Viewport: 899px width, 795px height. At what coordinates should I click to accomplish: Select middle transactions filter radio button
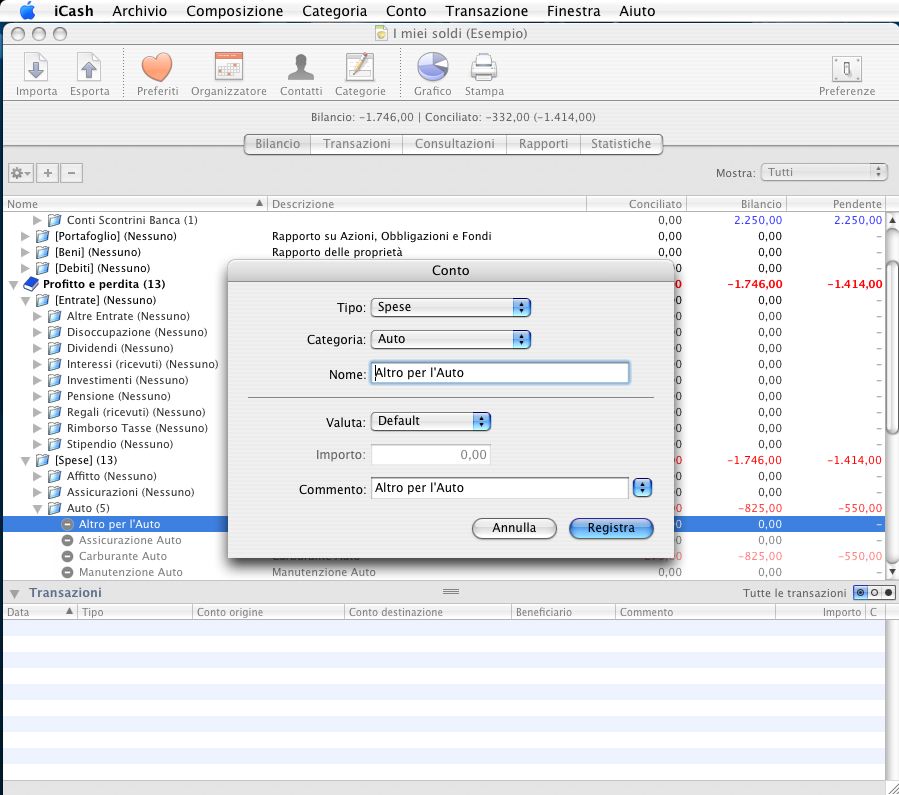point(874,593)
